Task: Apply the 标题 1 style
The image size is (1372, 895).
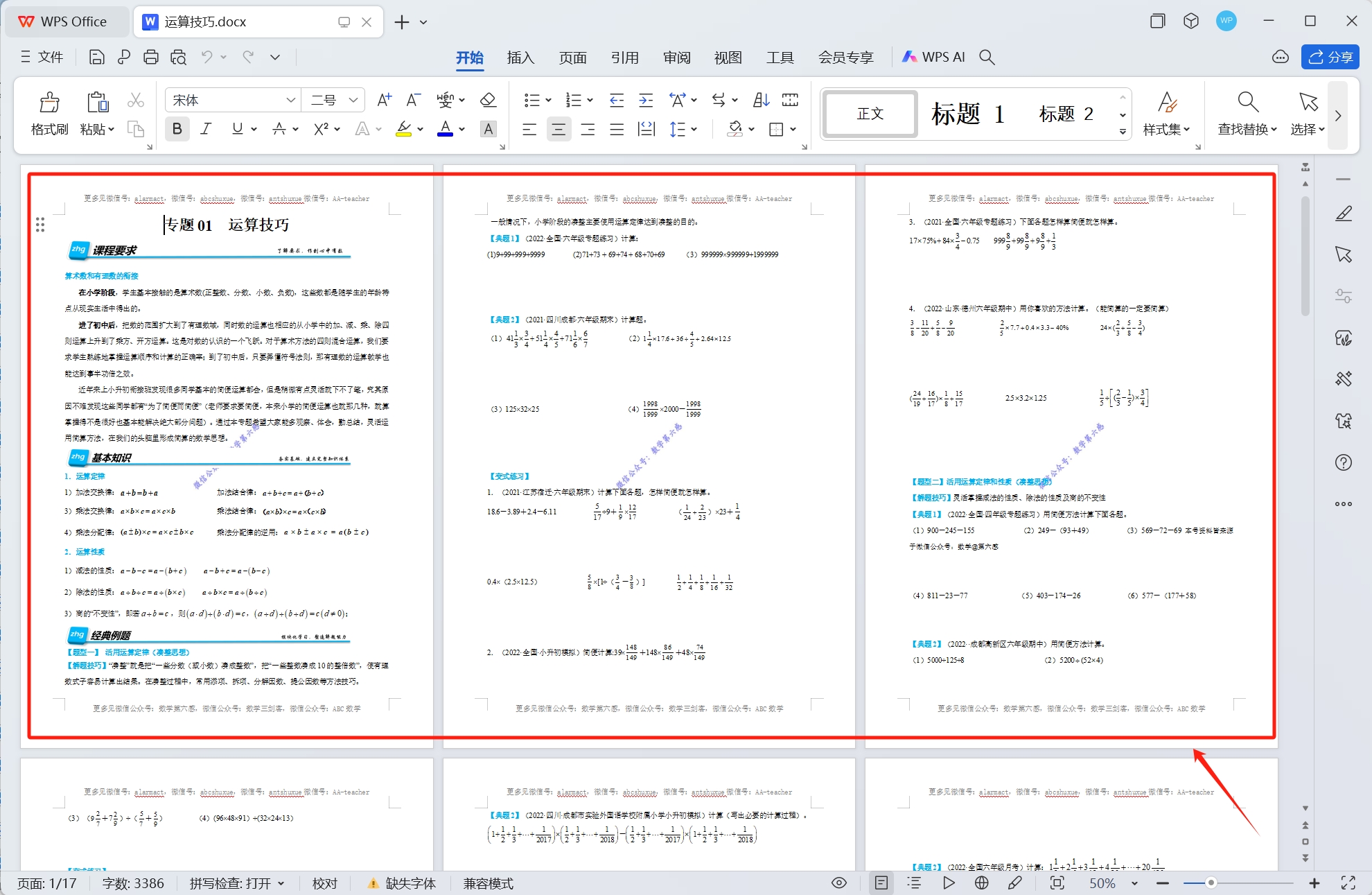Action: pos(968,114)
